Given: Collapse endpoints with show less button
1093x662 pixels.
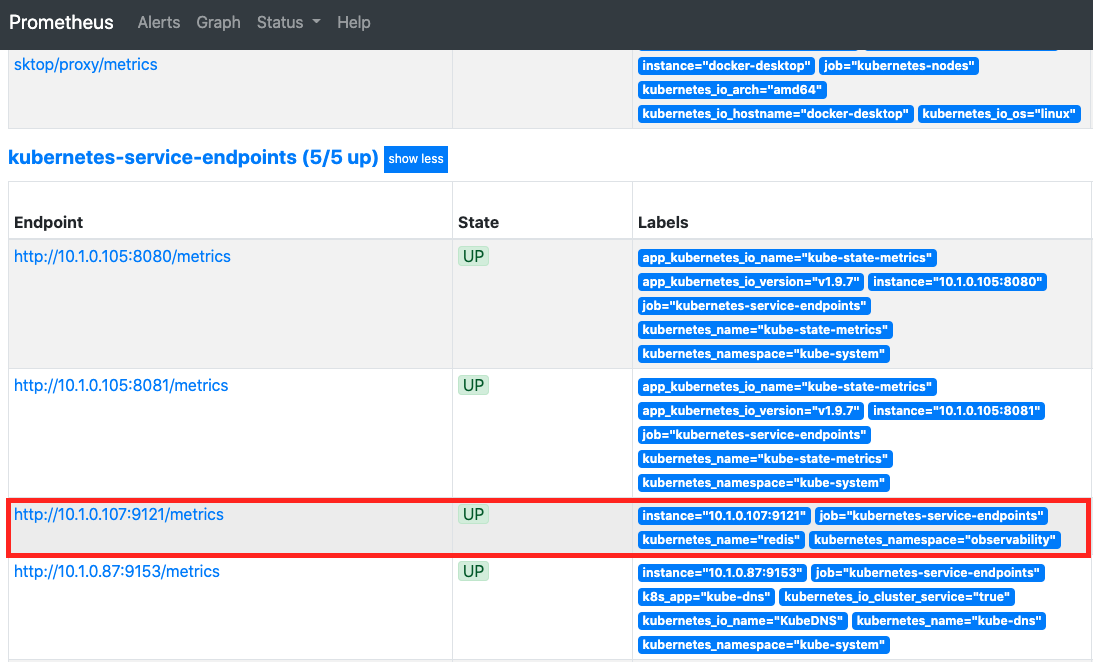Looking at the screenshot, I should click(x=415, y=159).
